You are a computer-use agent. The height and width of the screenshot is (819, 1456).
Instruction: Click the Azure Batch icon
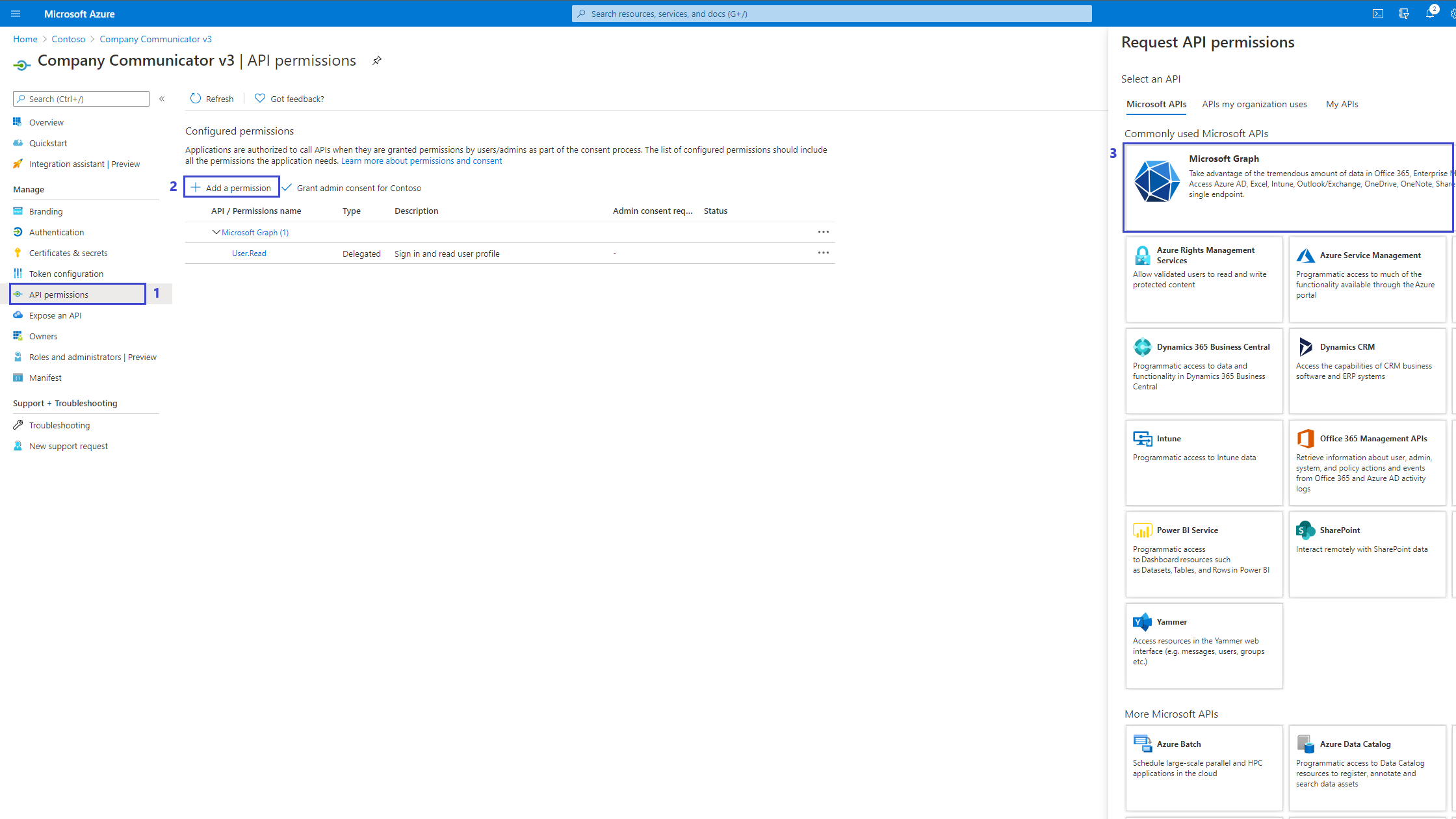click(x=1142, y=743)
